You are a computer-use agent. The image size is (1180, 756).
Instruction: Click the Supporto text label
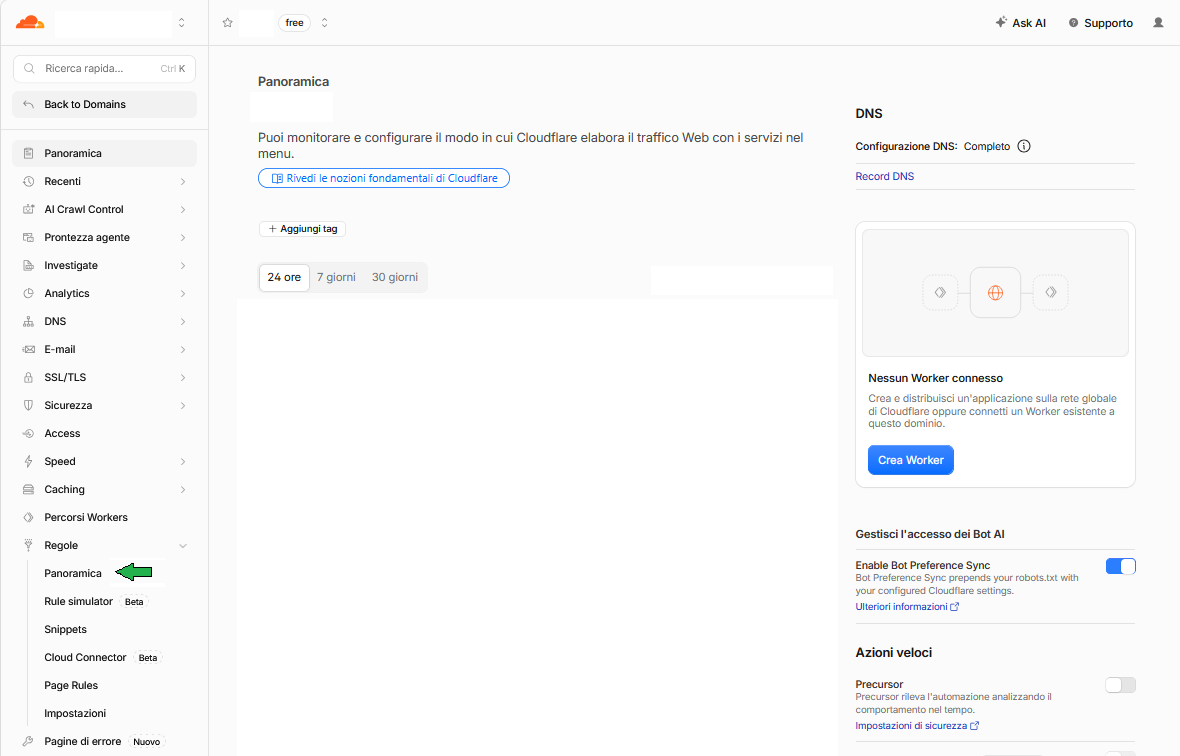point(1108,23)
